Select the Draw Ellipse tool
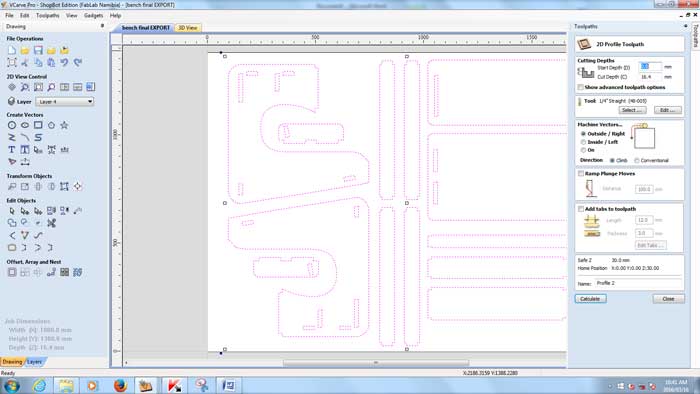The image size is (700, 394). 25,125
